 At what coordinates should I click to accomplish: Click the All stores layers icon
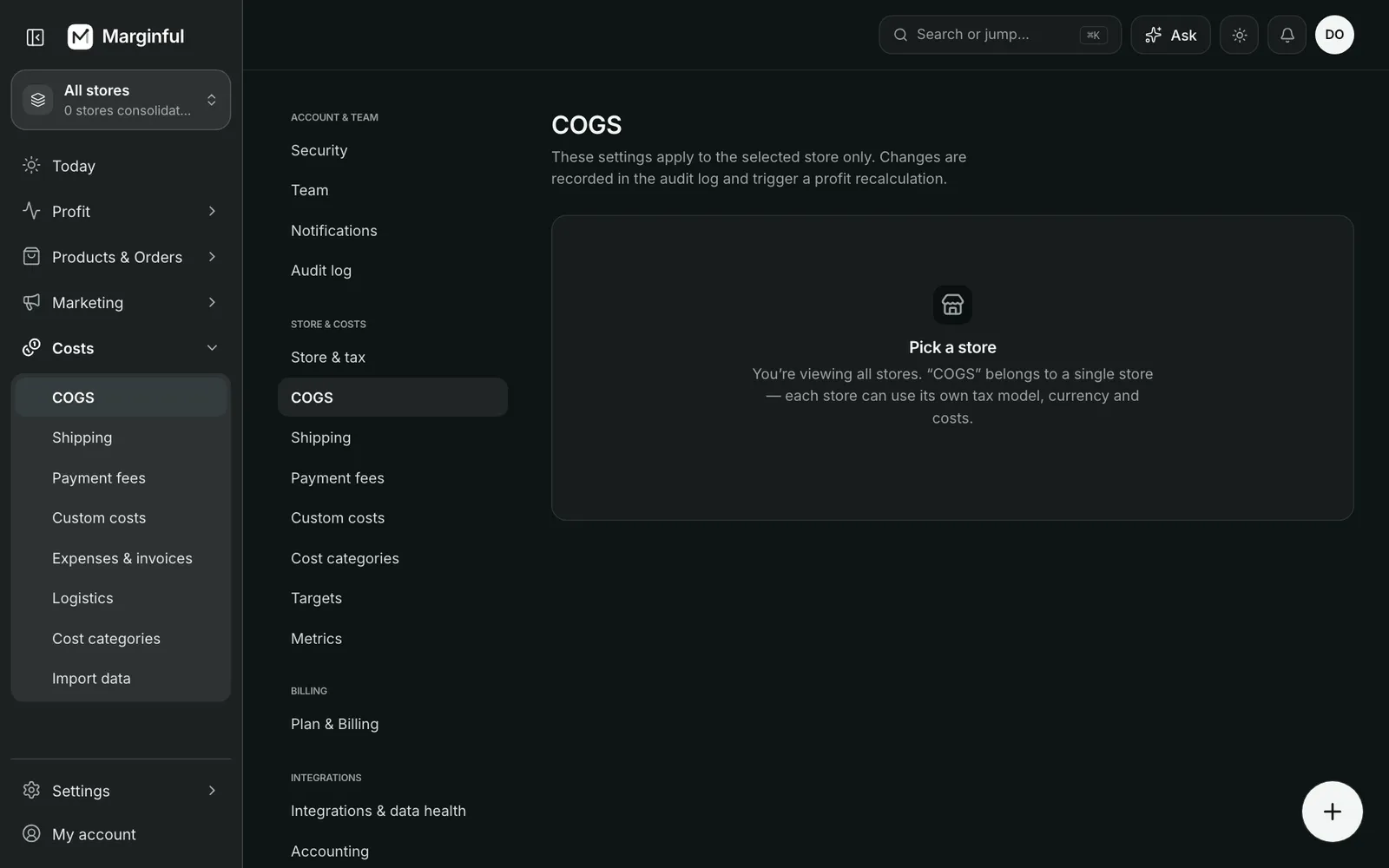(38, 100)
